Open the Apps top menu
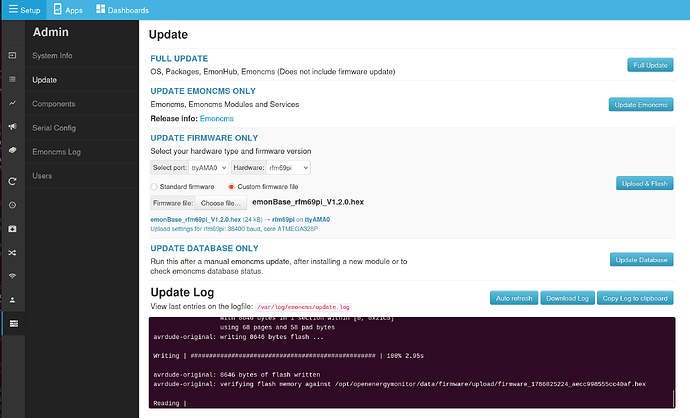 (x=68, y=10)
